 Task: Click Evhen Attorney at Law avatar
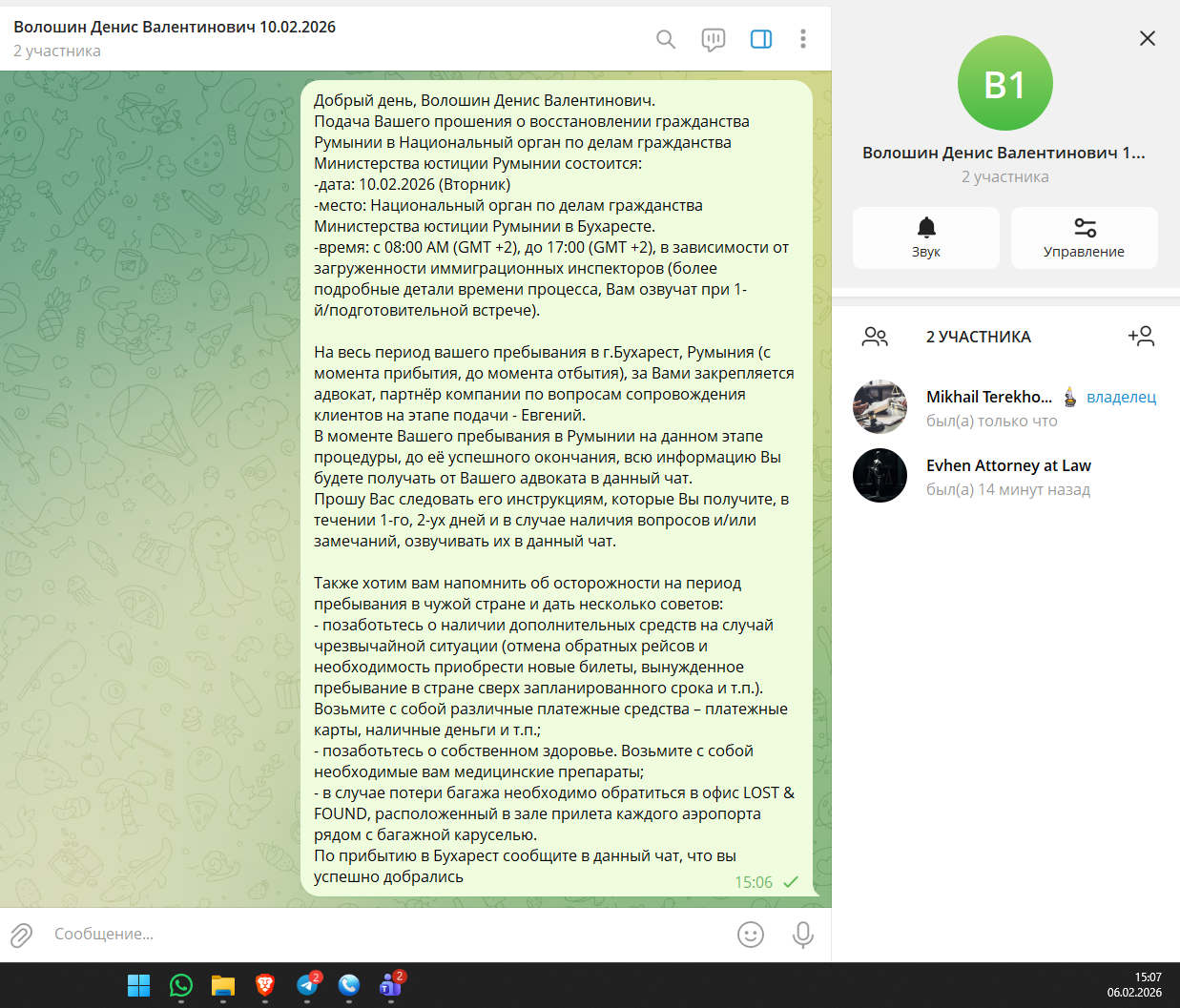(x=880, y=476)
